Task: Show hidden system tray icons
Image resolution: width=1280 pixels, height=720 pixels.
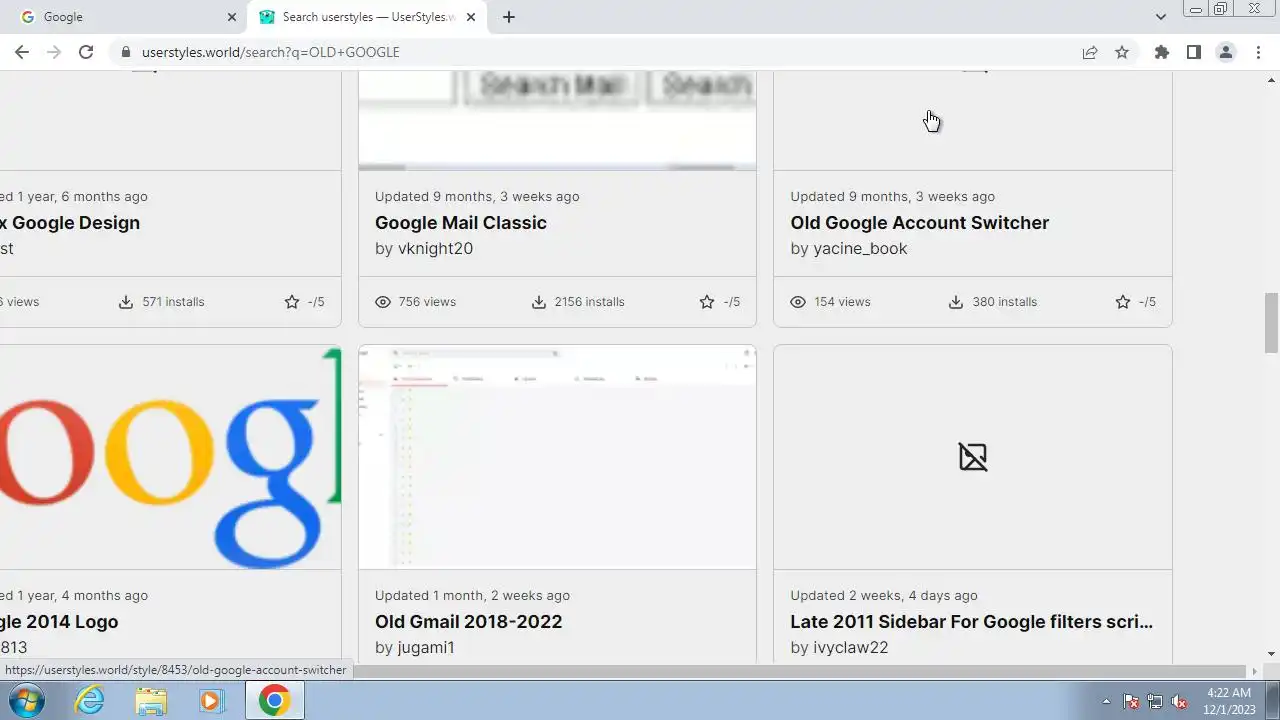Action: pyautogui.click(x=1106, y=701)
